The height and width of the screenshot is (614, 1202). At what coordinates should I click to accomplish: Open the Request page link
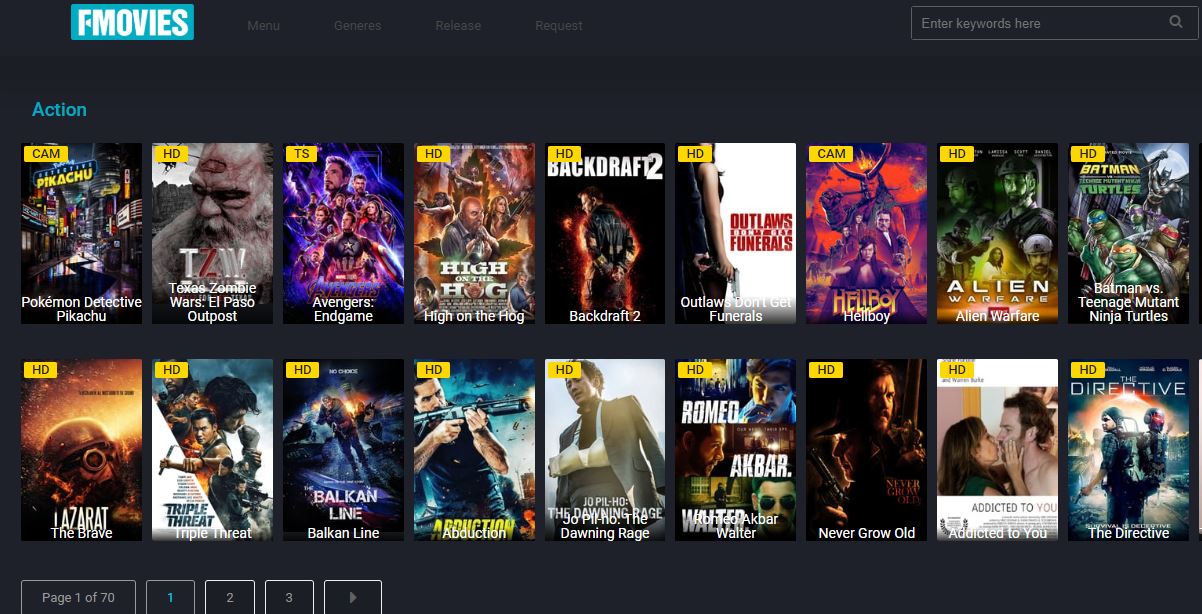[558, 26]
